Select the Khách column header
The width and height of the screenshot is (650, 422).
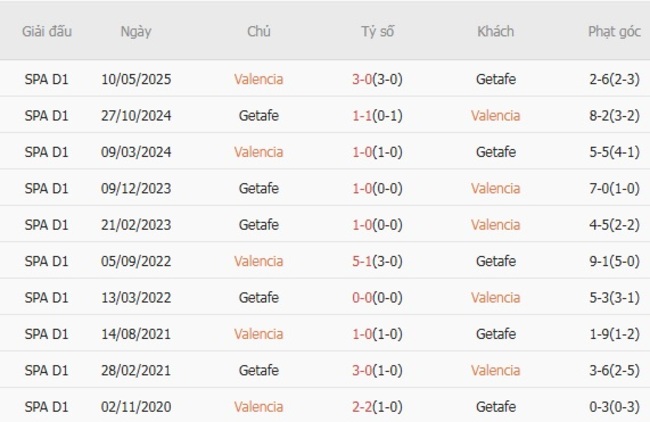click(495, 32)
